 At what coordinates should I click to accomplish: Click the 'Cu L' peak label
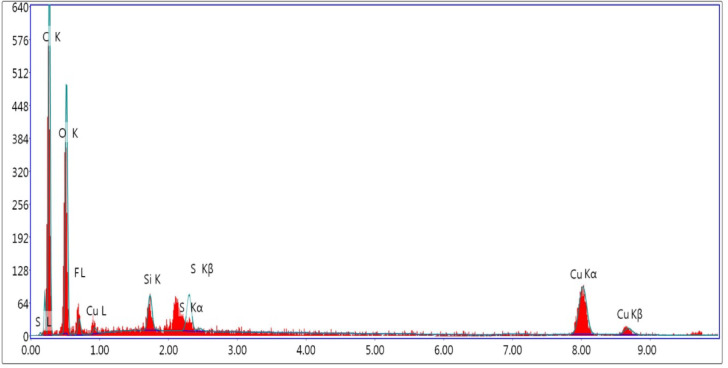96,311
